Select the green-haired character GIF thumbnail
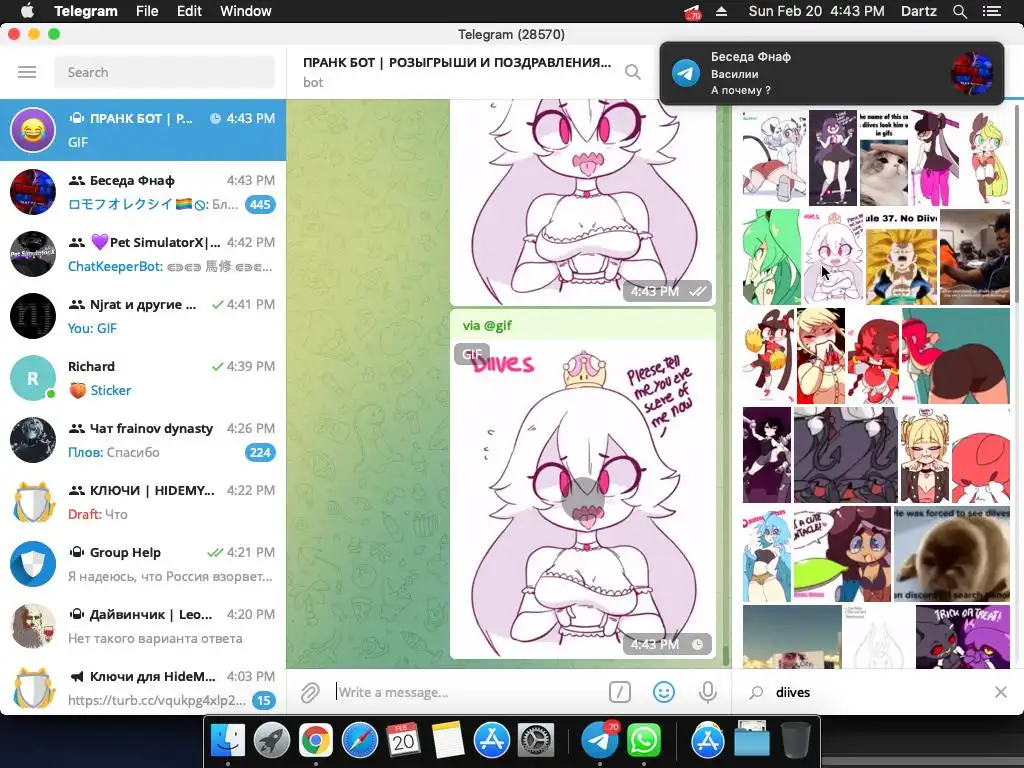Screen dimensions: 1024x768 [x=771, y=257]
